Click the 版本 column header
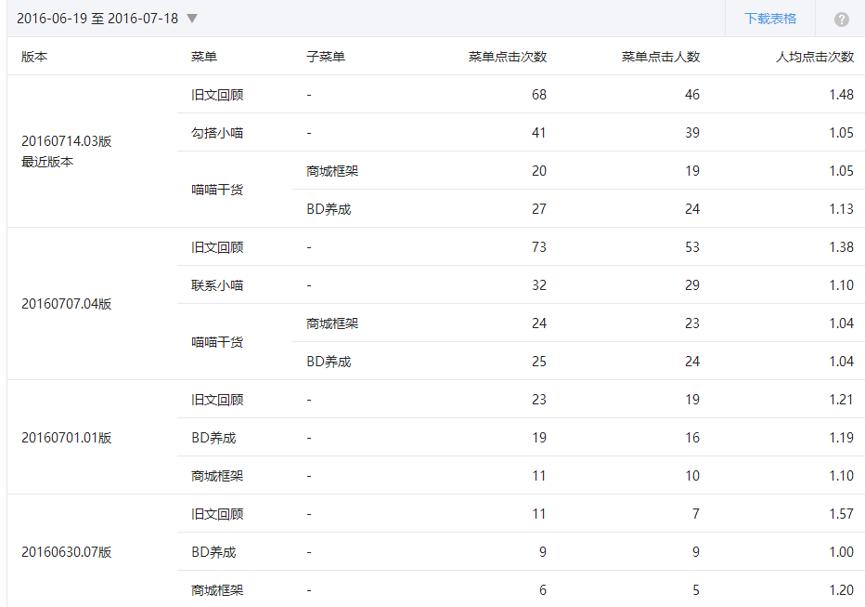 pyautogui.click(x=35, y=56)
